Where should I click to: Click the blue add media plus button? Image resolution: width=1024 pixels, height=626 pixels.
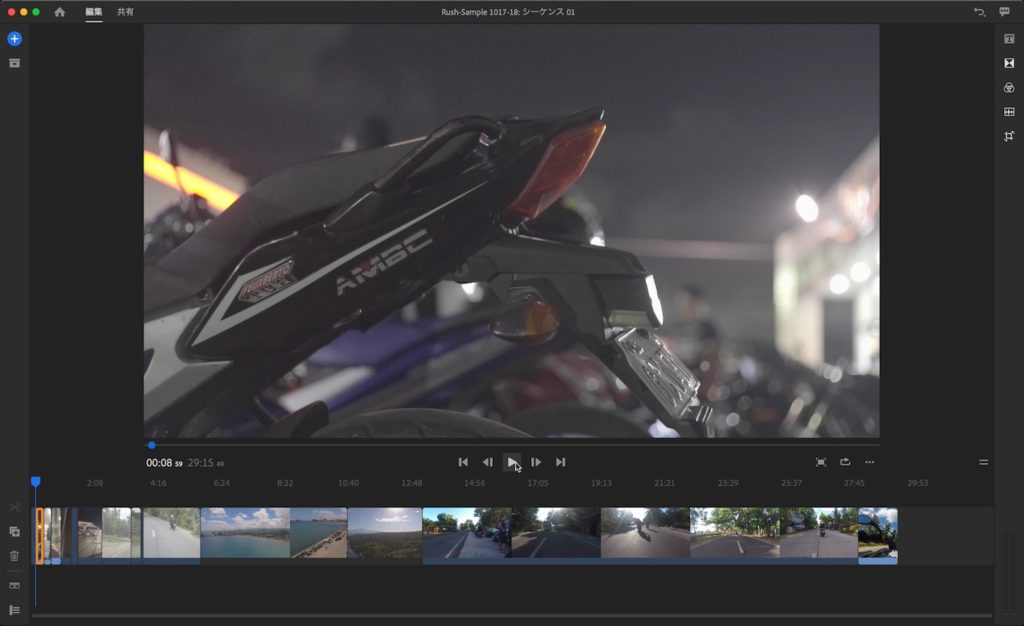pos(14,39)
